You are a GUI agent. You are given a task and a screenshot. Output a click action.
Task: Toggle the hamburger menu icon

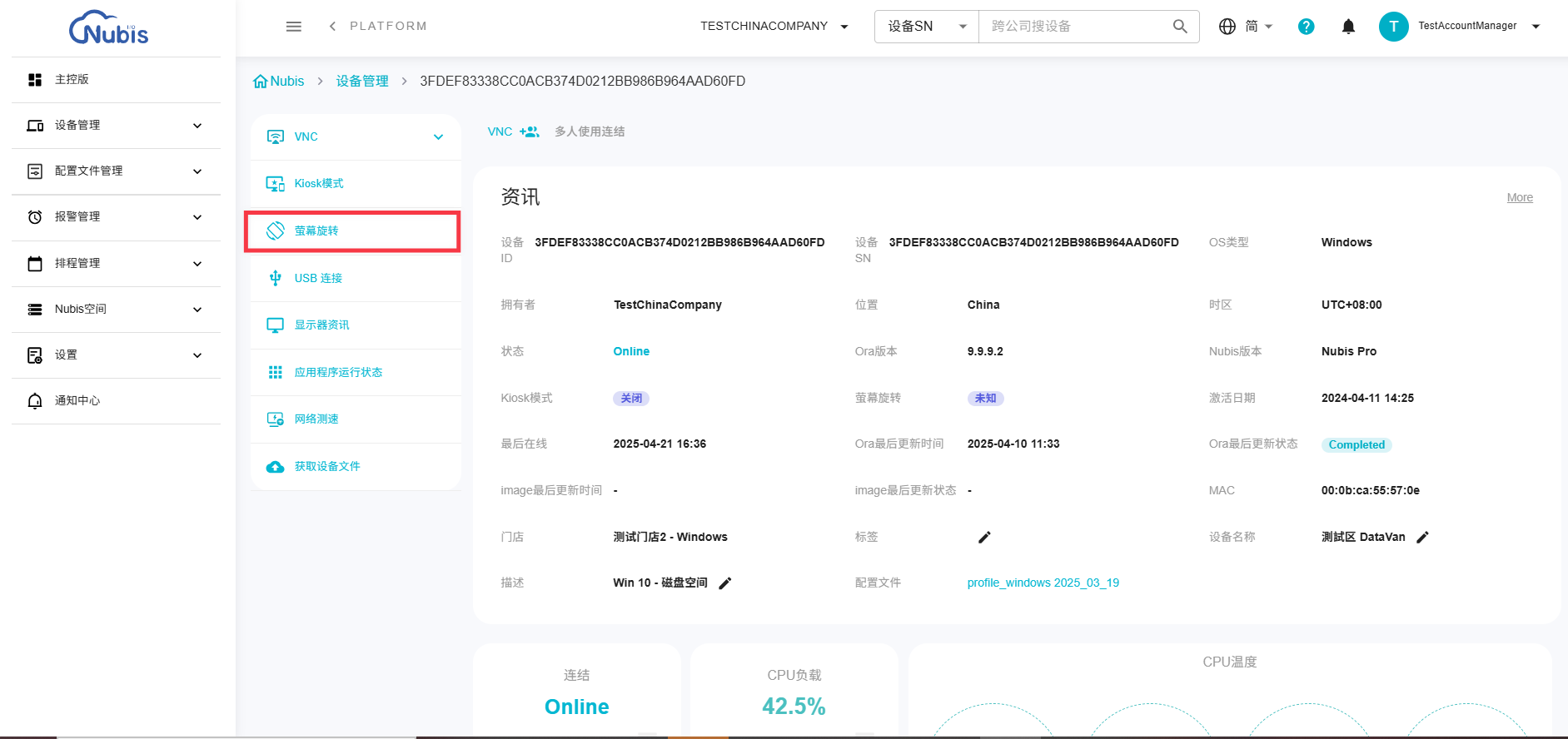[x=294, y=27]
